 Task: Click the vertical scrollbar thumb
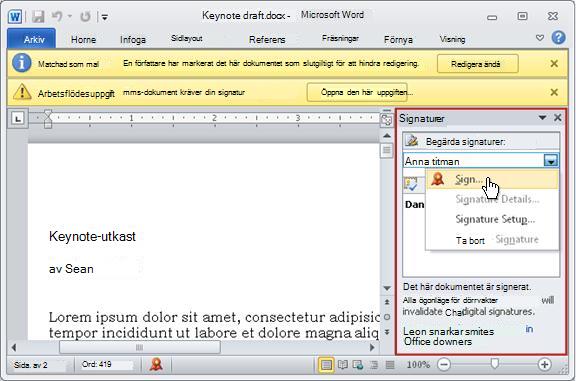387,150
